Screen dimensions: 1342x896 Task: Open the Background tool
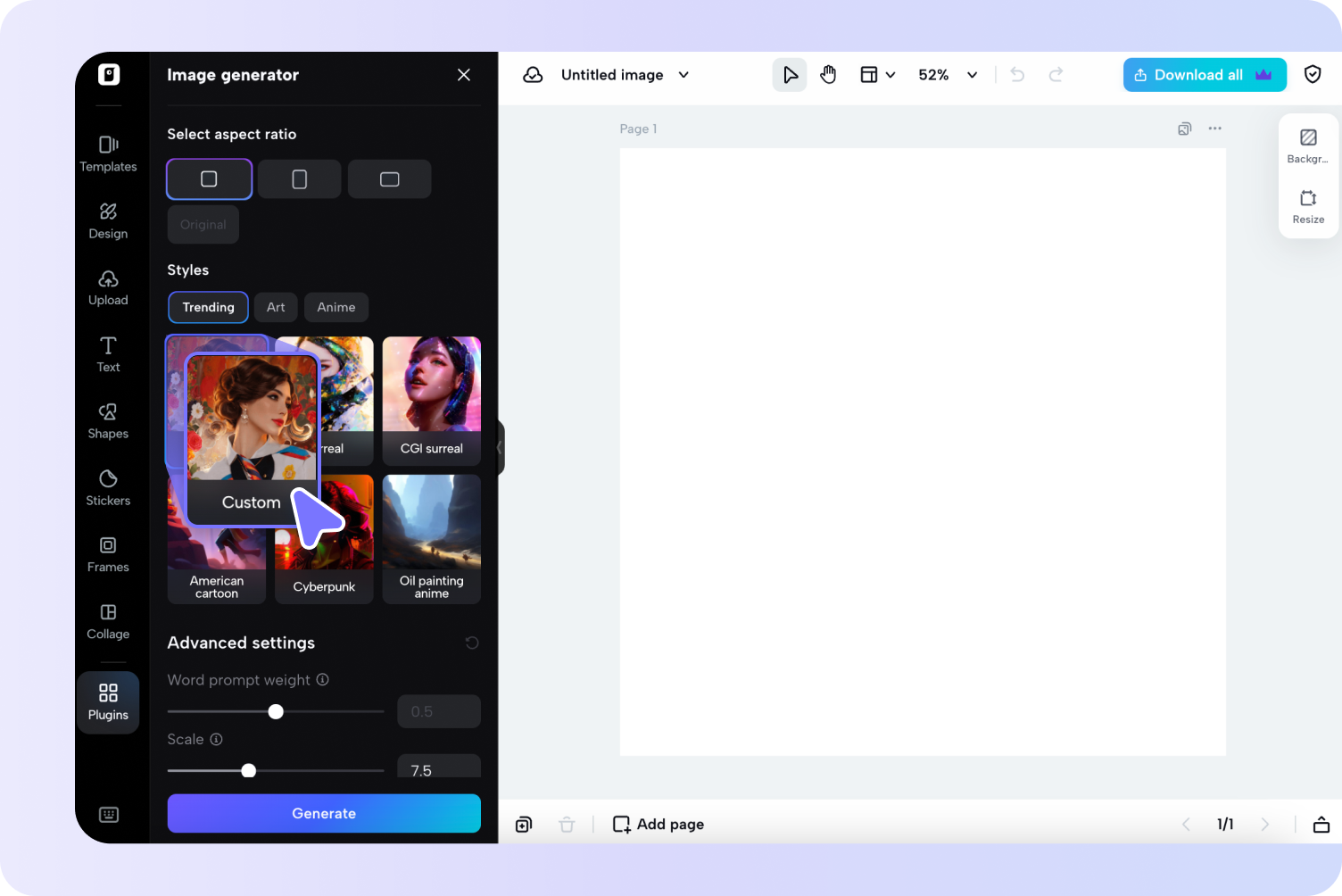(x=1308, y=145)
